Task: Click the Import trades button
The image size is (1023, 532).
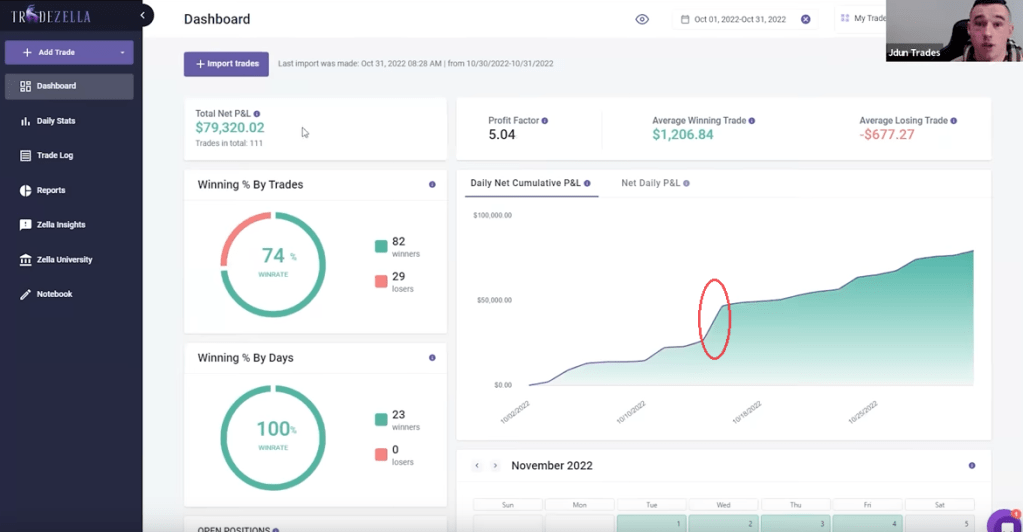Action: tap(226, 64)
